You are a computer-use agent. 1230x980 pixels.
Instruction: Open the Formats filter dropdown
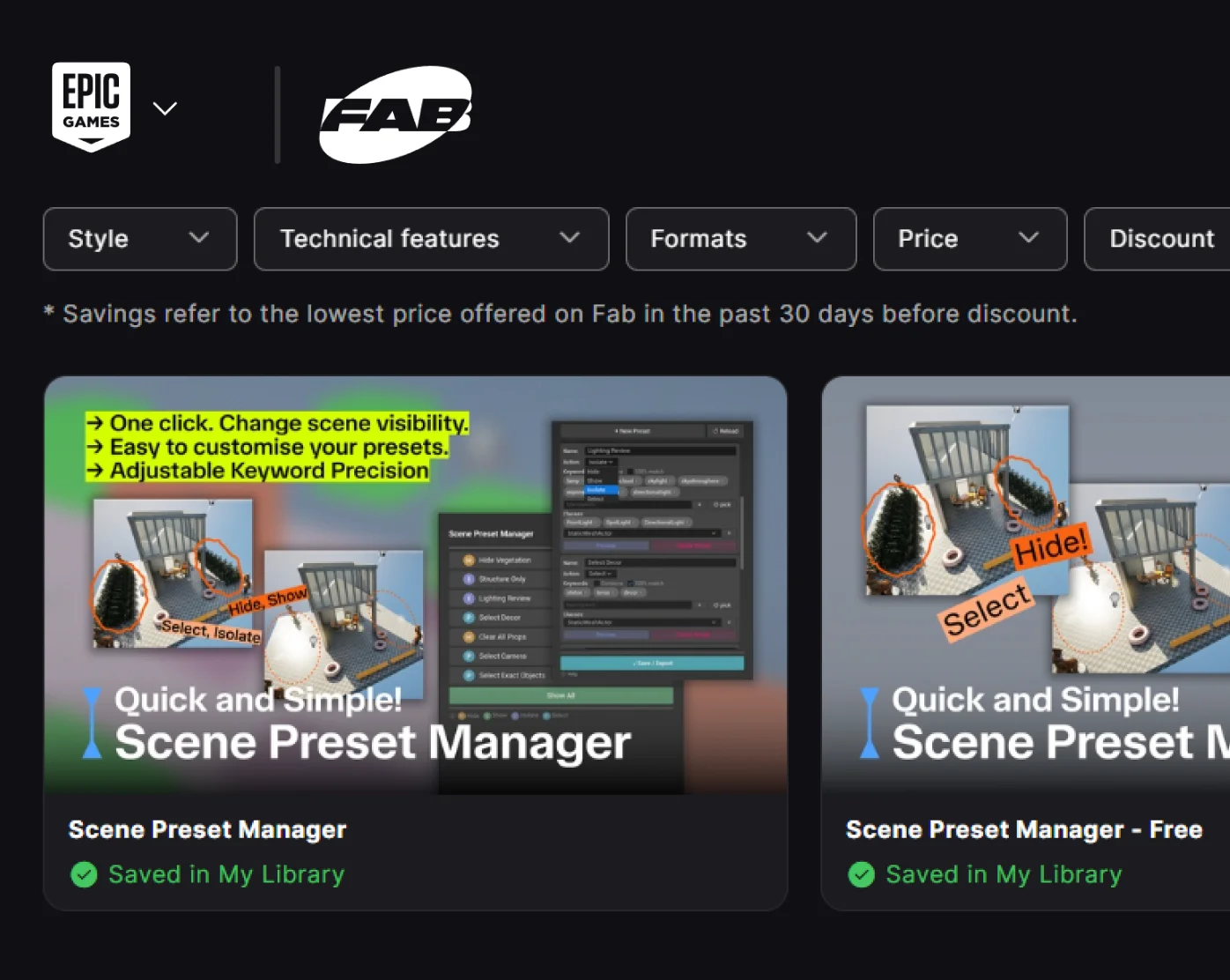741,239
